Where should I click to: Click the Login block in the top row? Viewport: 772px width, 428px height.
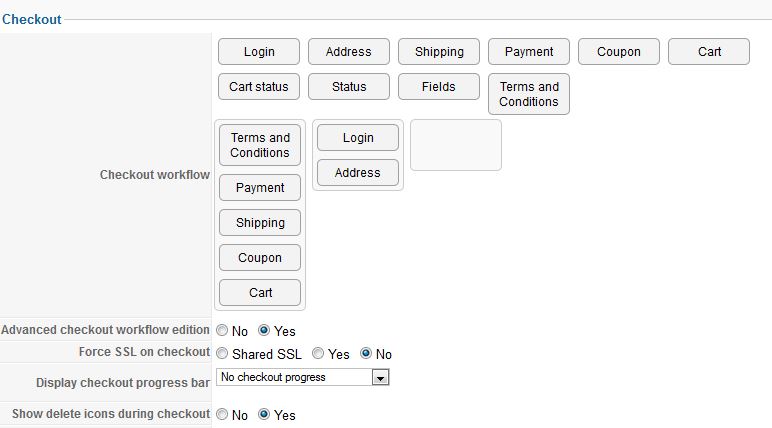[x=259, y=52]
